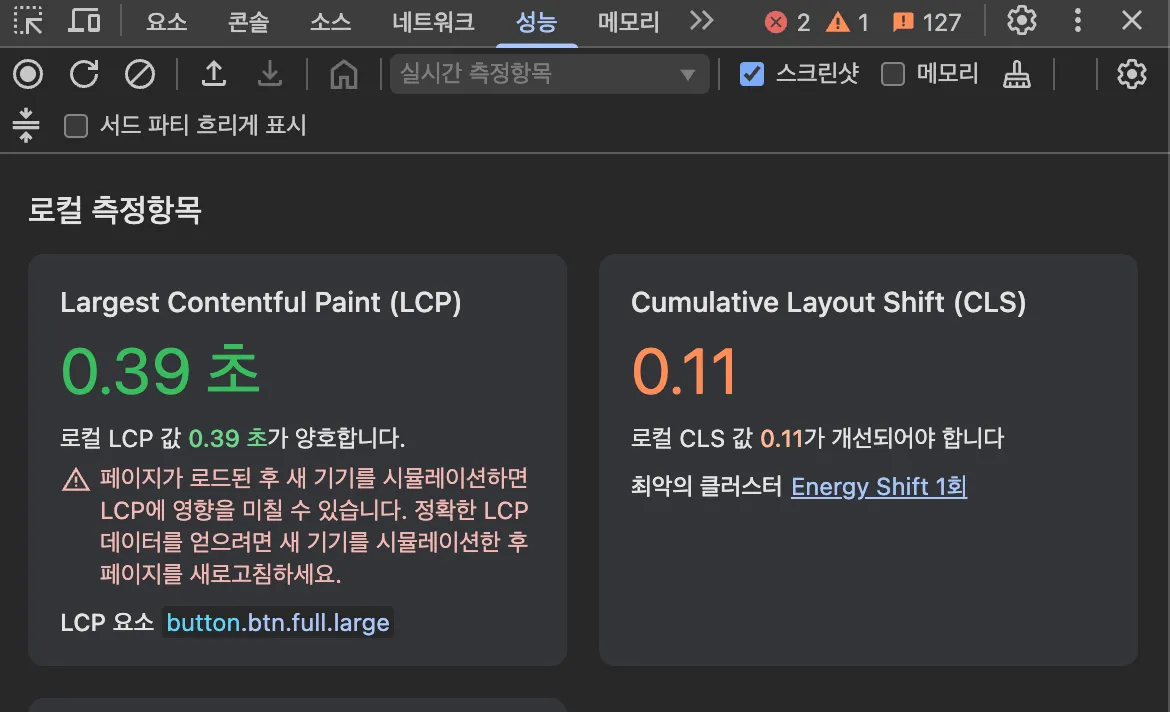
Task: Activate the element inspector picker icon
Action: point(28,21)
